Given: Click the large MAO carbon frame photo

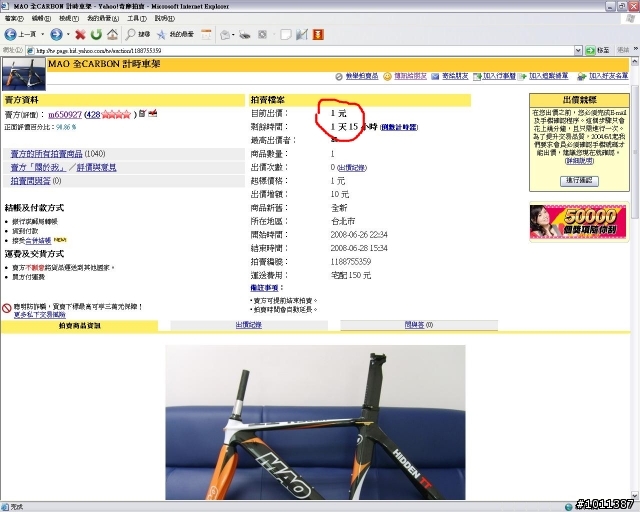Looking at the screenshot, I should pos(315,422).
